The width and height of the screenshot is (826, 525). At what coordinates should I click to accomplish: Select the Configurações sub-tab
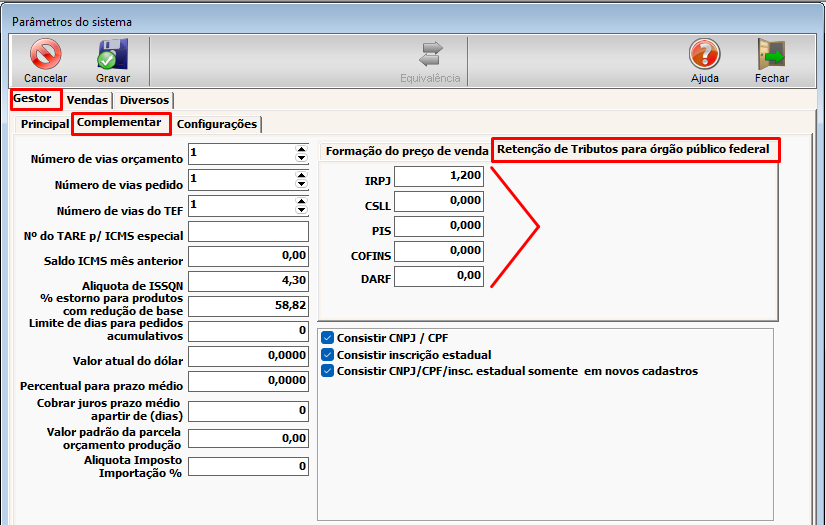click(217, 124)
